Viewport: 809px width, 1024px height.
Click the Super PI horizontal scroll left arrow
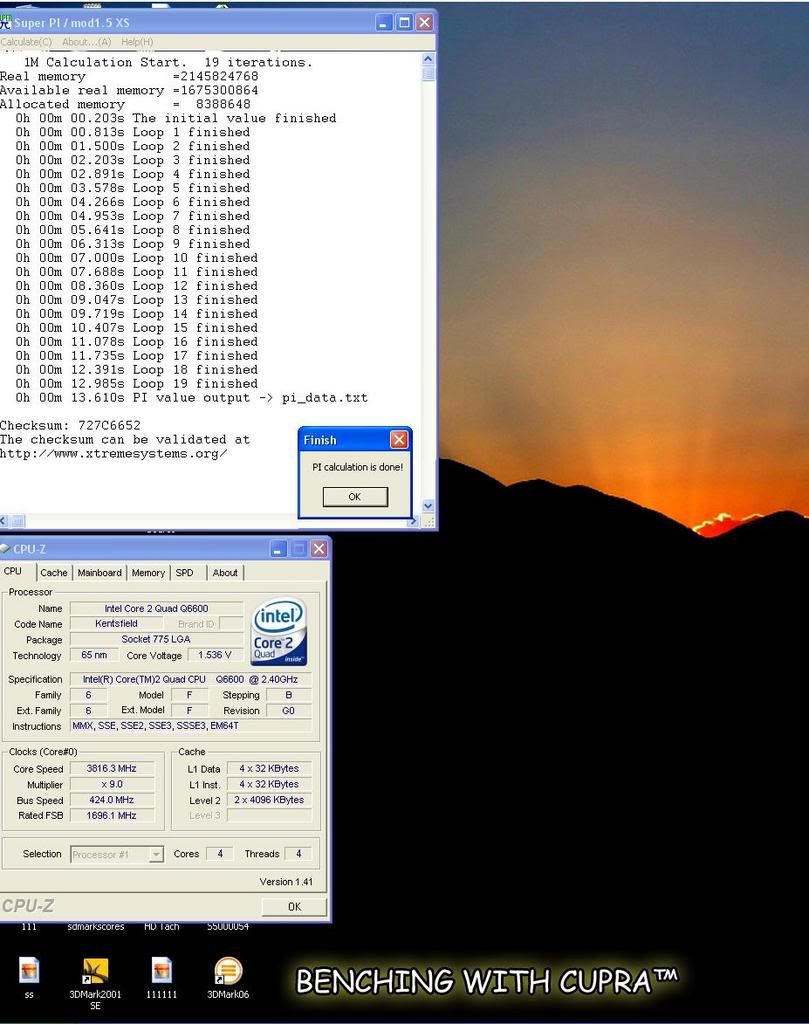(x=3, y=521)
